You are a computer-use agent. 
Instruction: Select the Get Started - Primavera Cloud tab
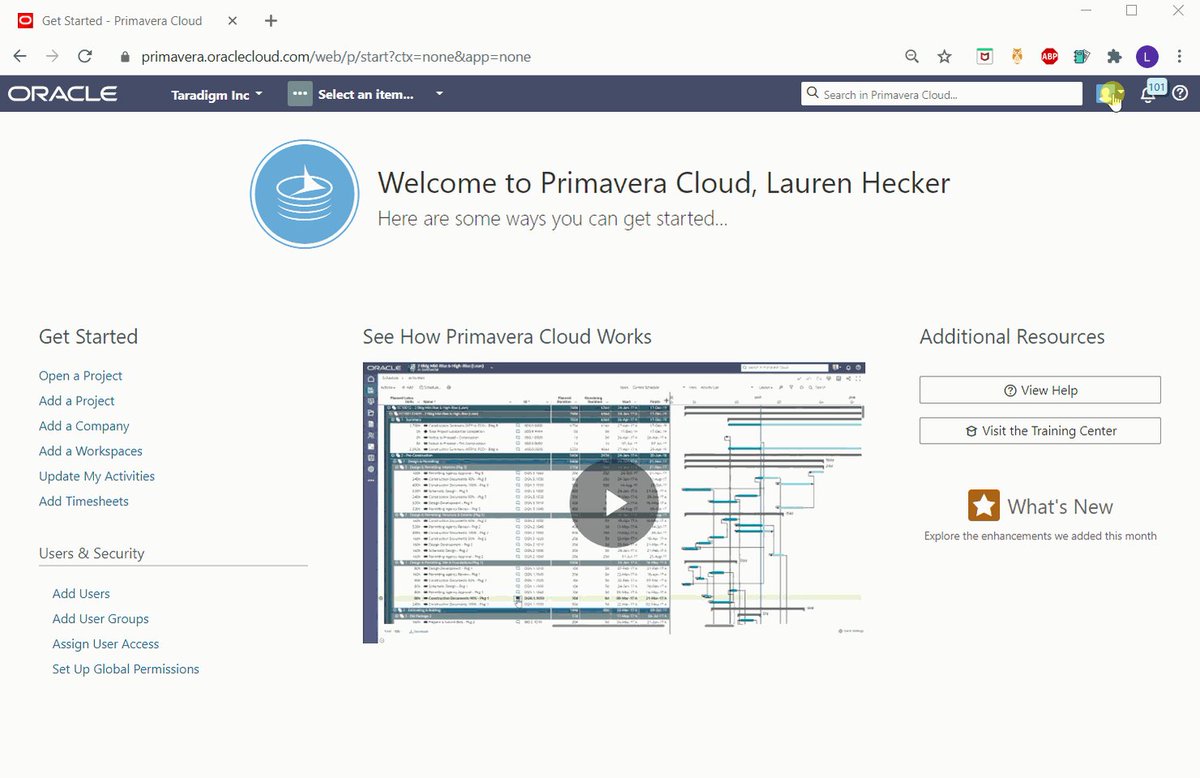pos(126,20)
